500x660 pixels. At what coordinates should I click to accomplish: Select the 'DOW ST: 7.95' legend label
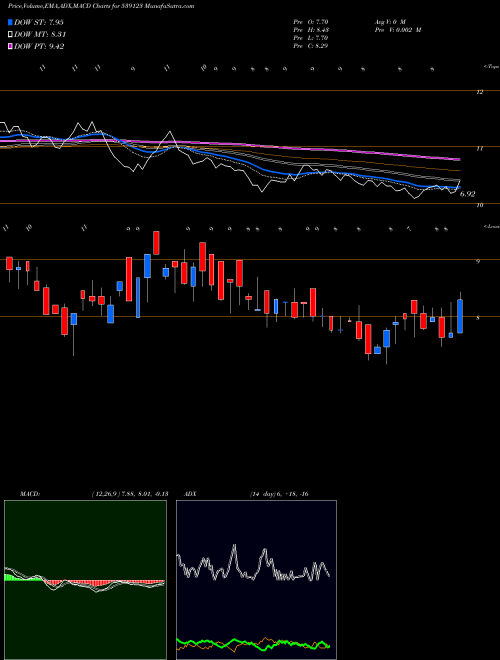[x=39, y=22]
